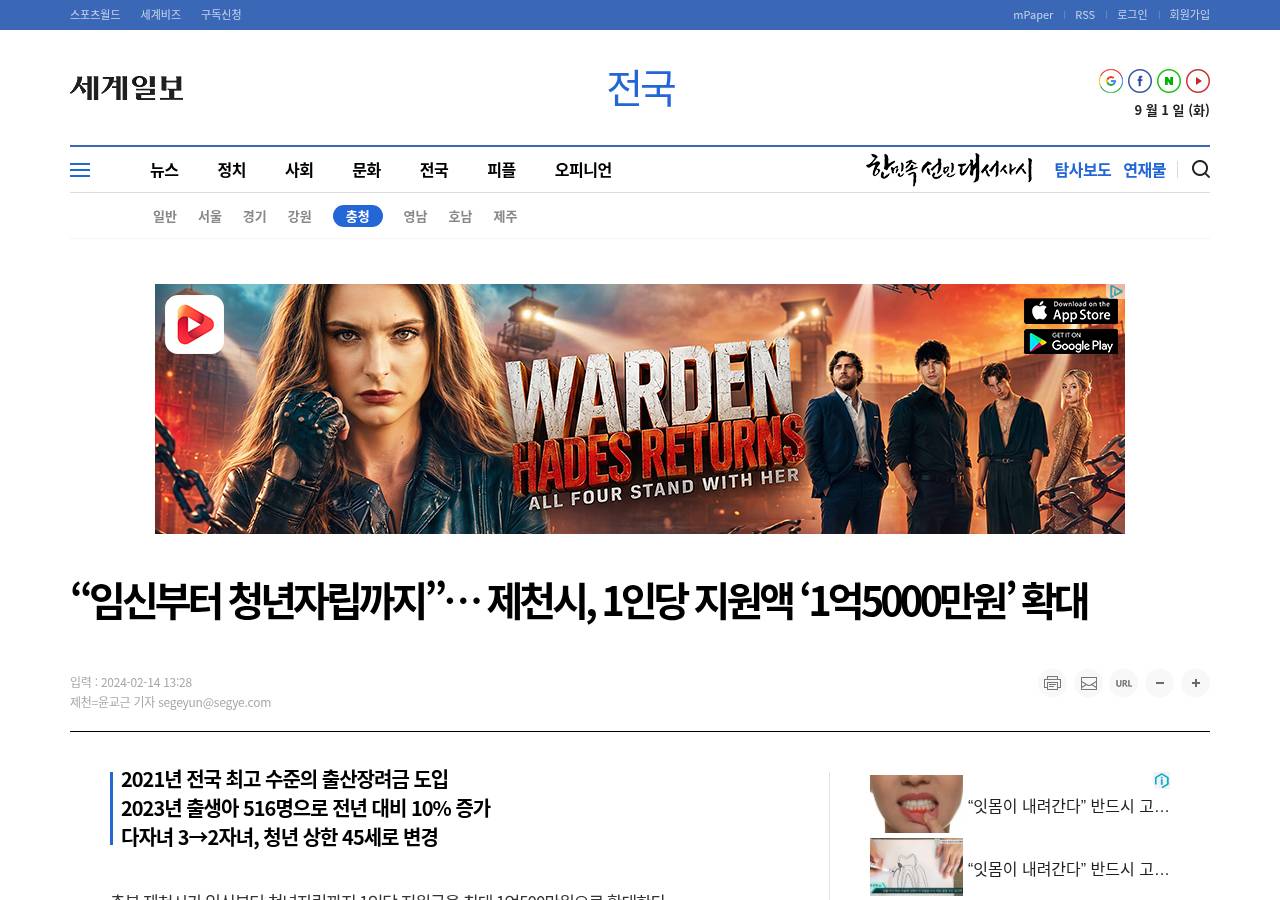Open the 전국 menu item
This screenshot has height=900, width=1280.
coord(434,170)
